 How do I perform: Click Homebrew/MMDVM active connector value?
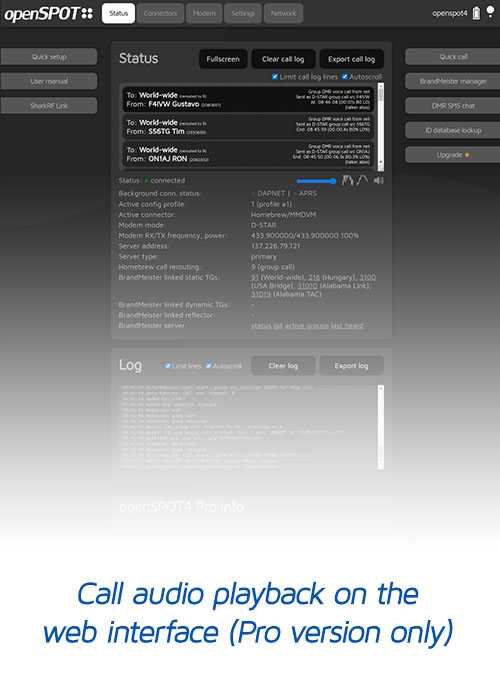coord(283,214)
